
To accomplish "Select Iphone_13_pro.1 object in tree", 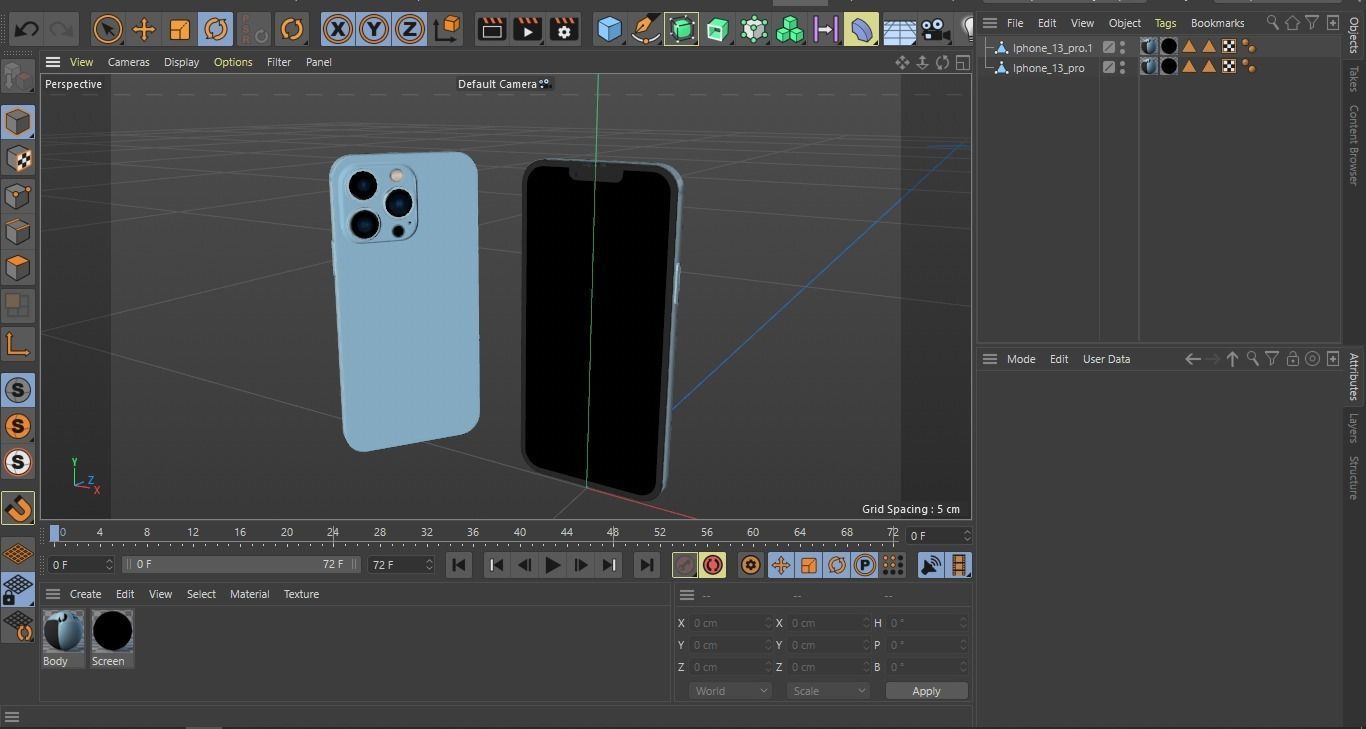I will click(x=1052, y=48).
